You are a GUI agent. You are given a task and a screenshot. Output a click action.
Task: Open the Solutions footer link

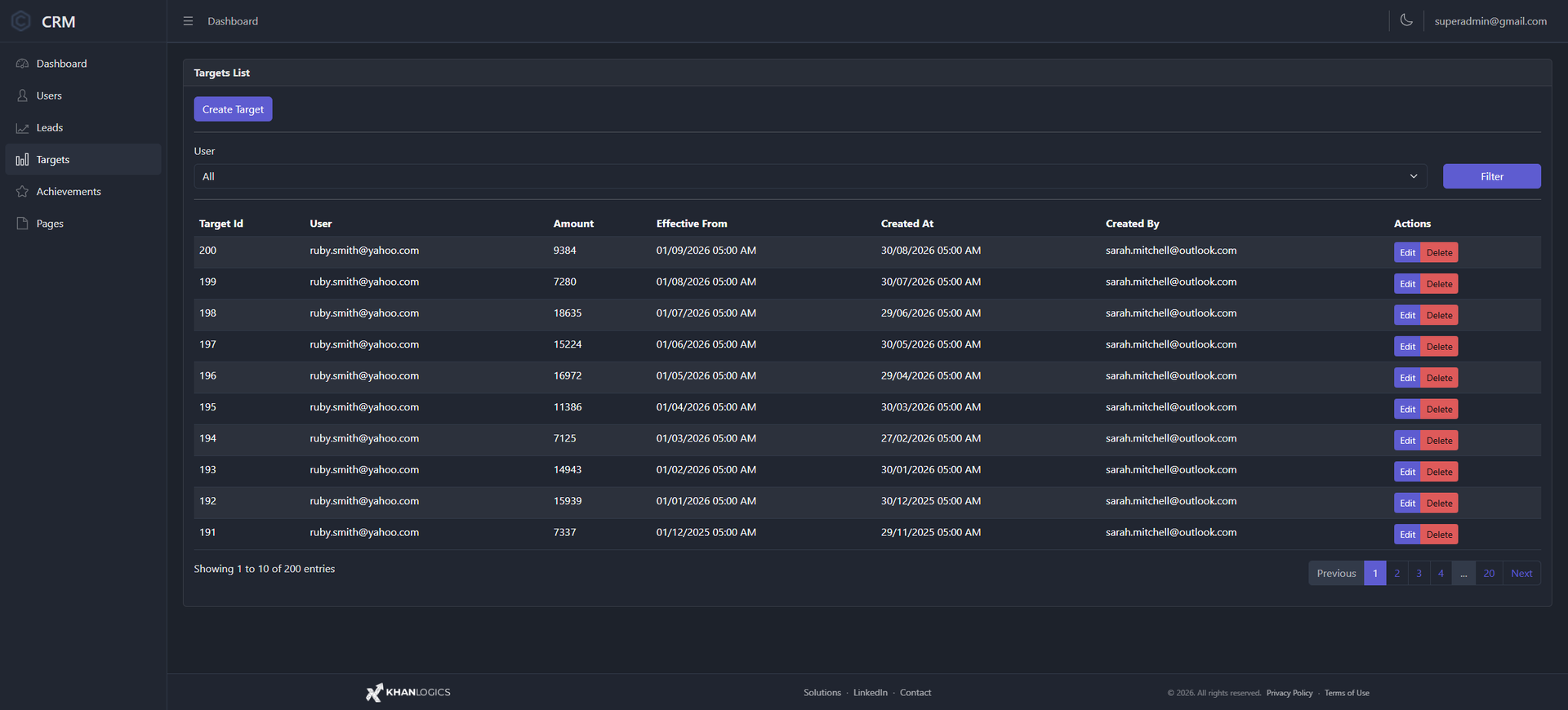tap(822, 693)
